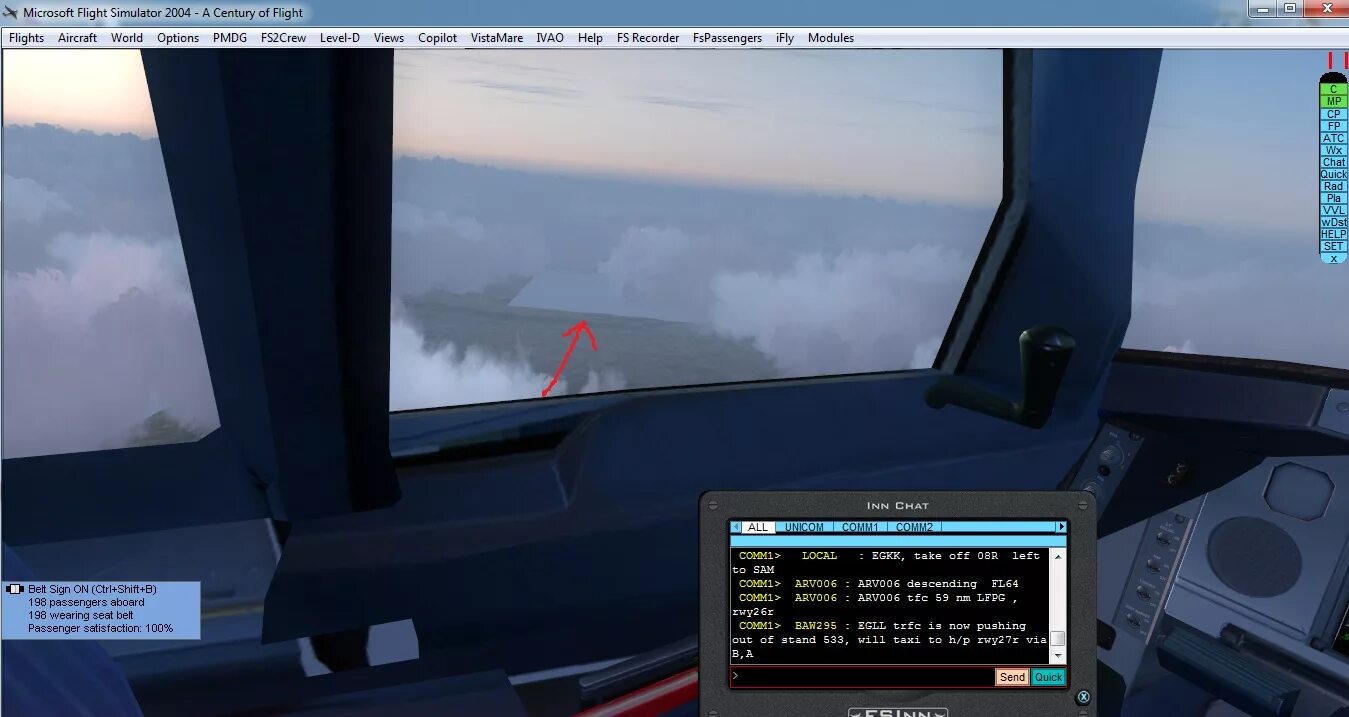Click the Flight Simulator title bar app icon
1349x717 pixels.
pos(11,12)
